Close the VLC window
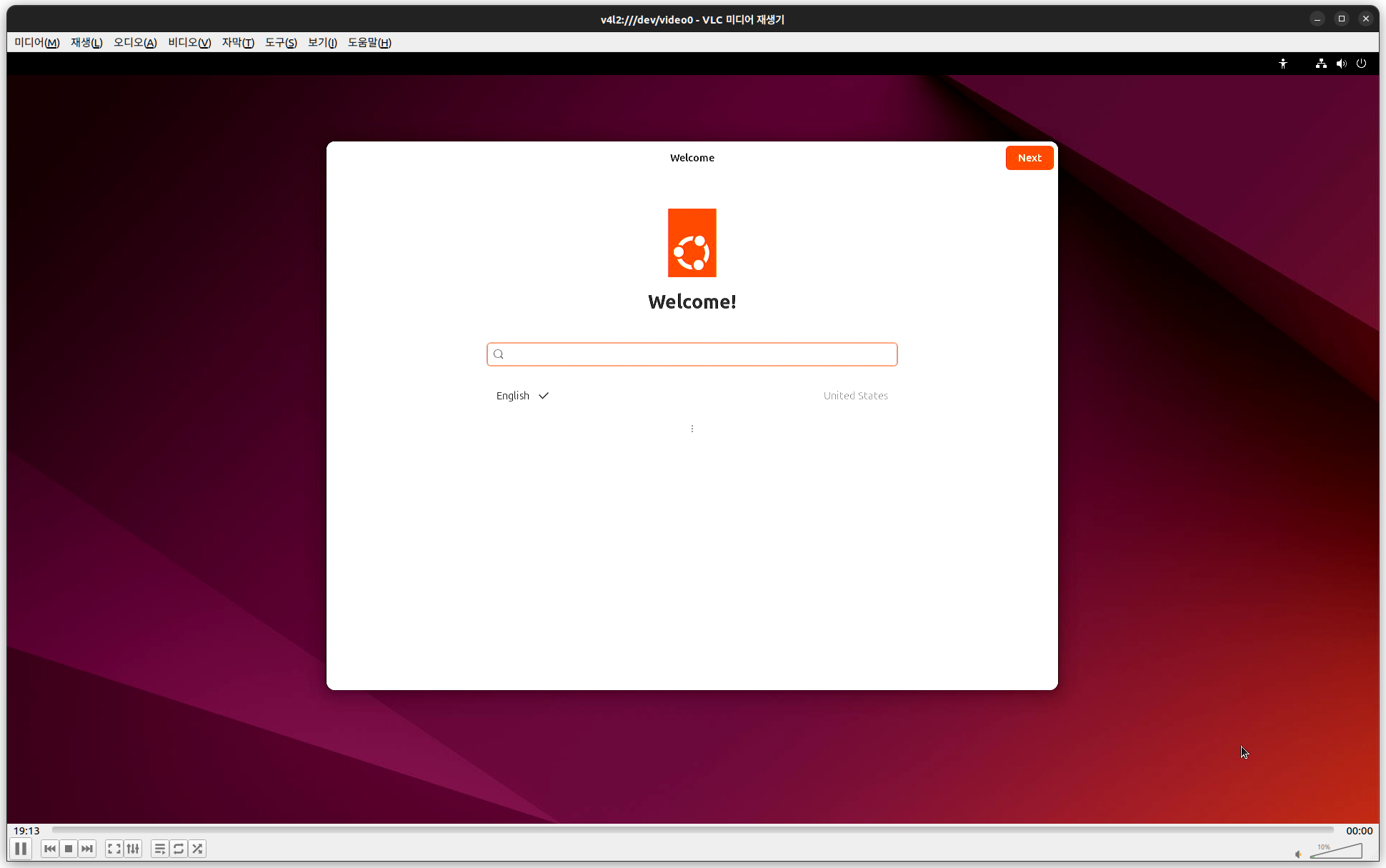 tap(1366, 19)
